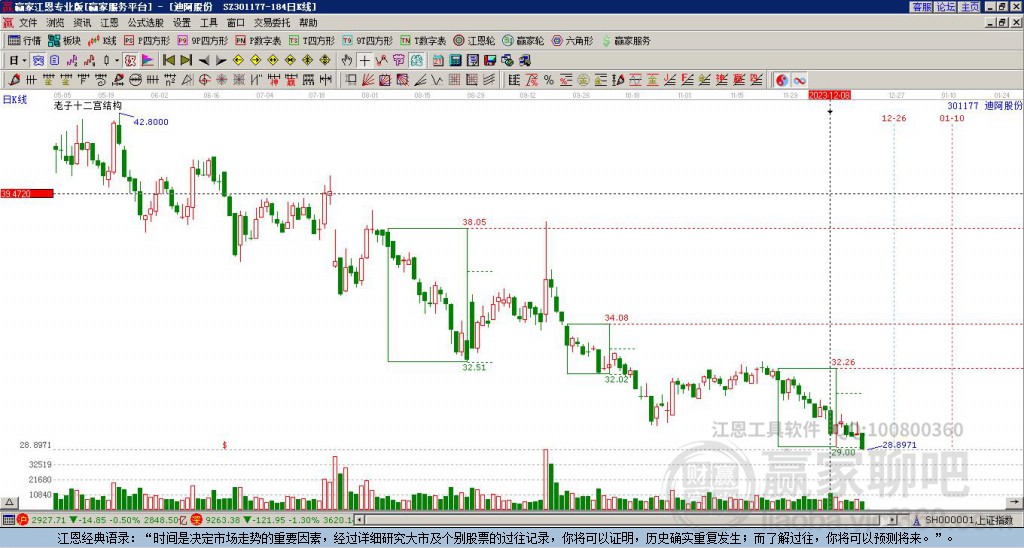Click the 日K线 chart label
The height and width of the screenshot is (548, 1024).
pos(14,100)
